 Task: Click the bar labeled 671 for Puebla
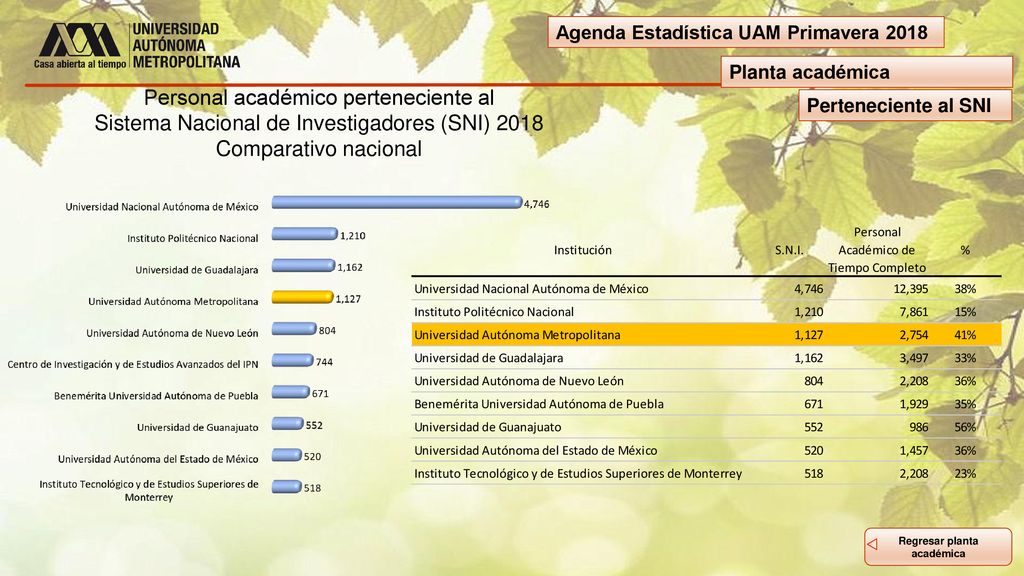coord(291,392)
